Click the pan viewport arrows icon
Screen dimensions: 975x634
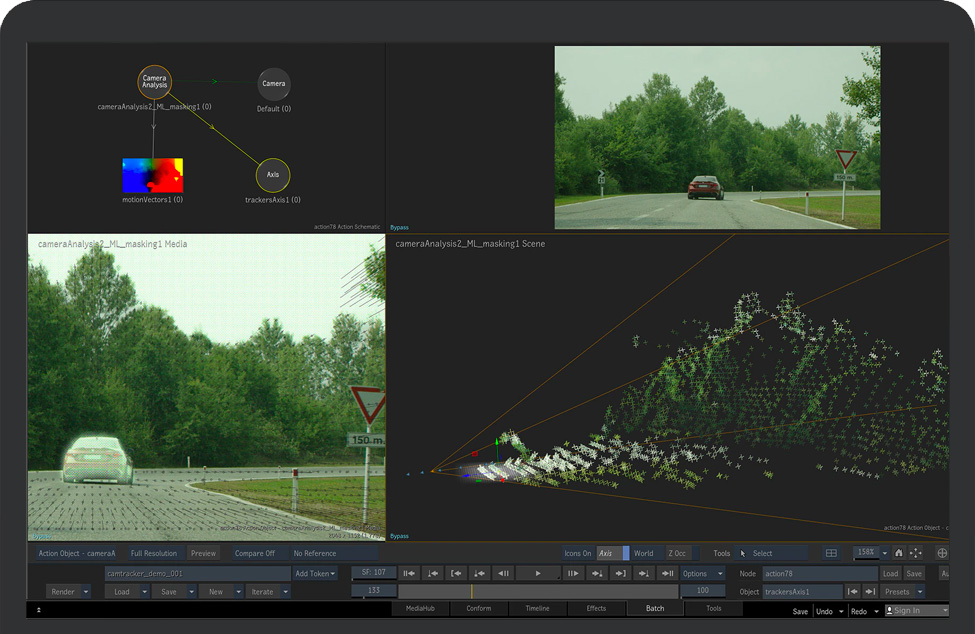[x=915, y=553]
